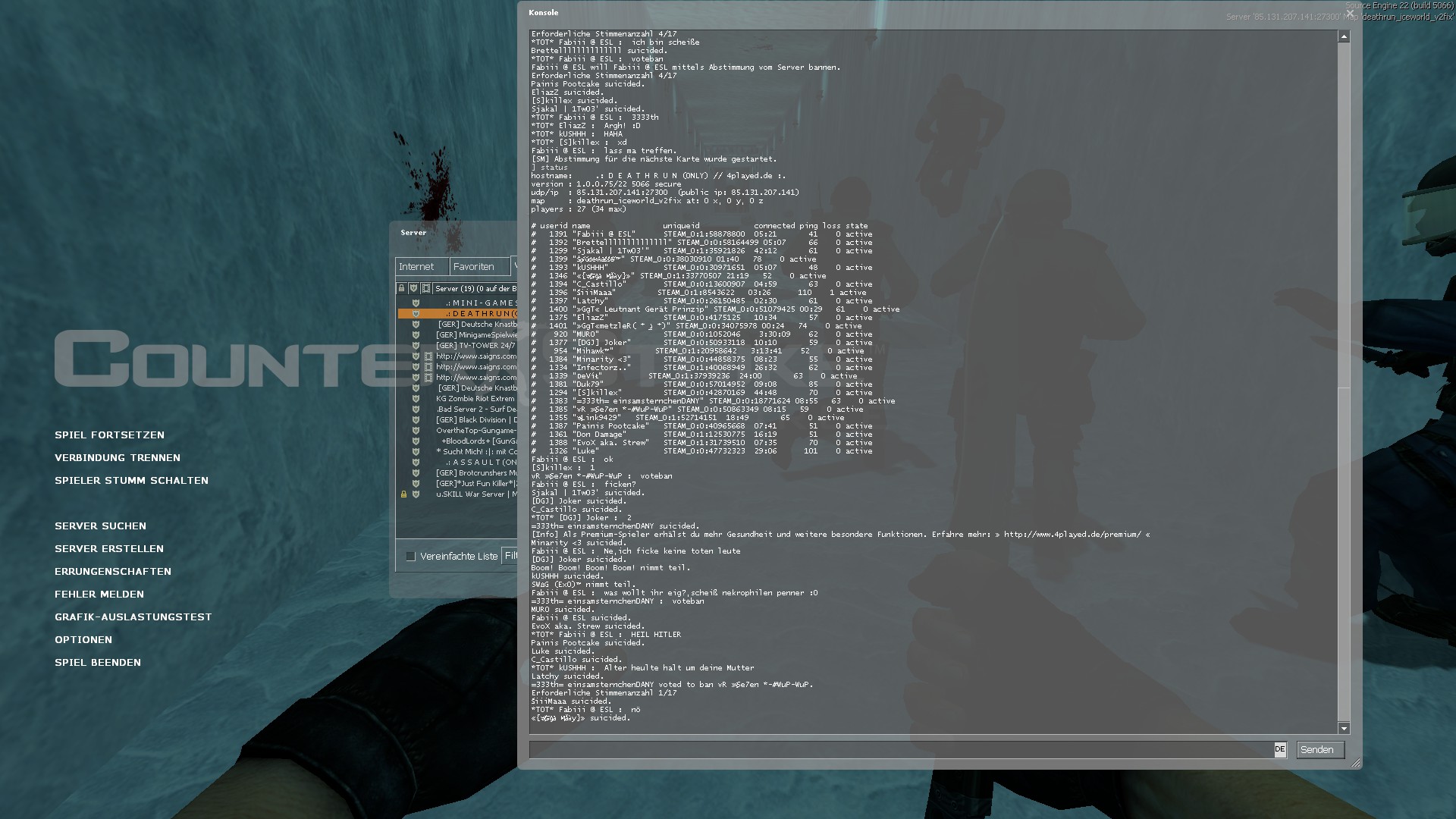Switch to Favoriten tab in Server browser
Viewport: 1456px width, 819px height.
click(479, 267)
